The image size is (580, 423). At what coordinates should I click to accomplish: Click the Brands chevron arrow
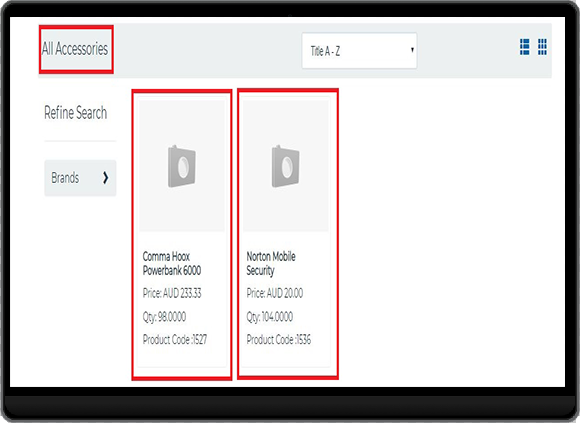[106, 178]
